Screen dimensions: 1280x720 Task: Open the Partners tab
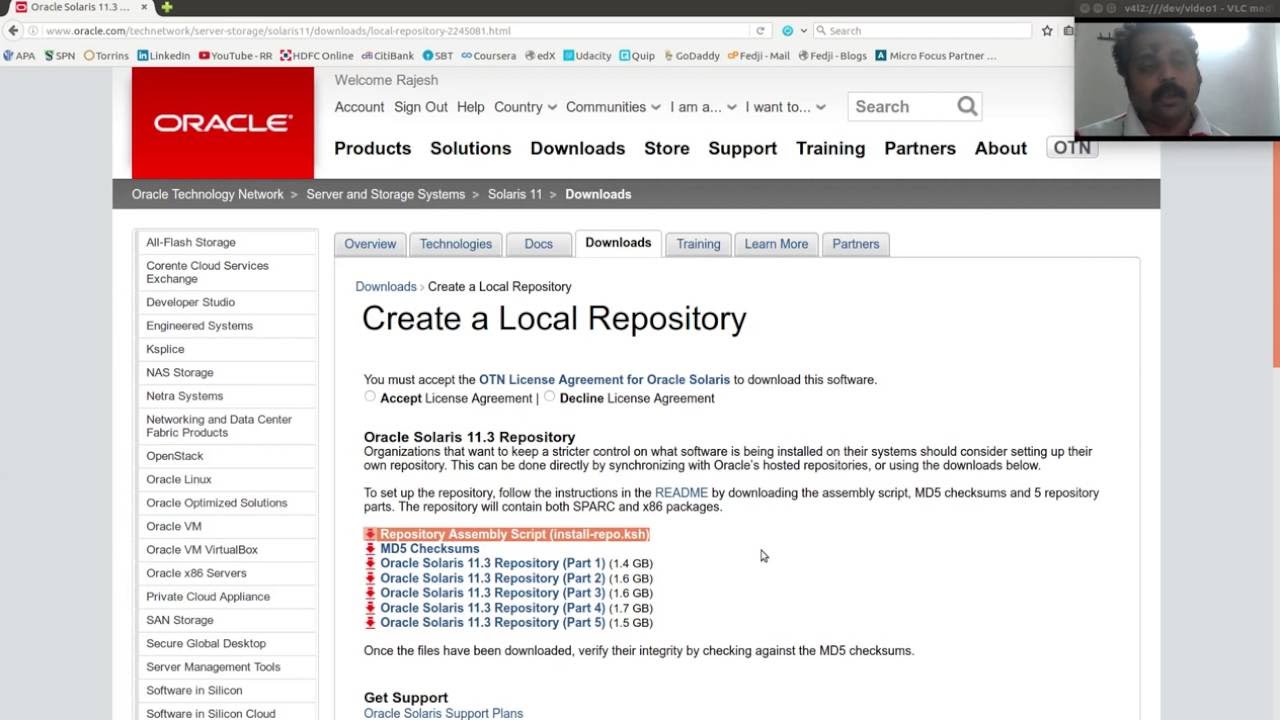click(856, 244)
